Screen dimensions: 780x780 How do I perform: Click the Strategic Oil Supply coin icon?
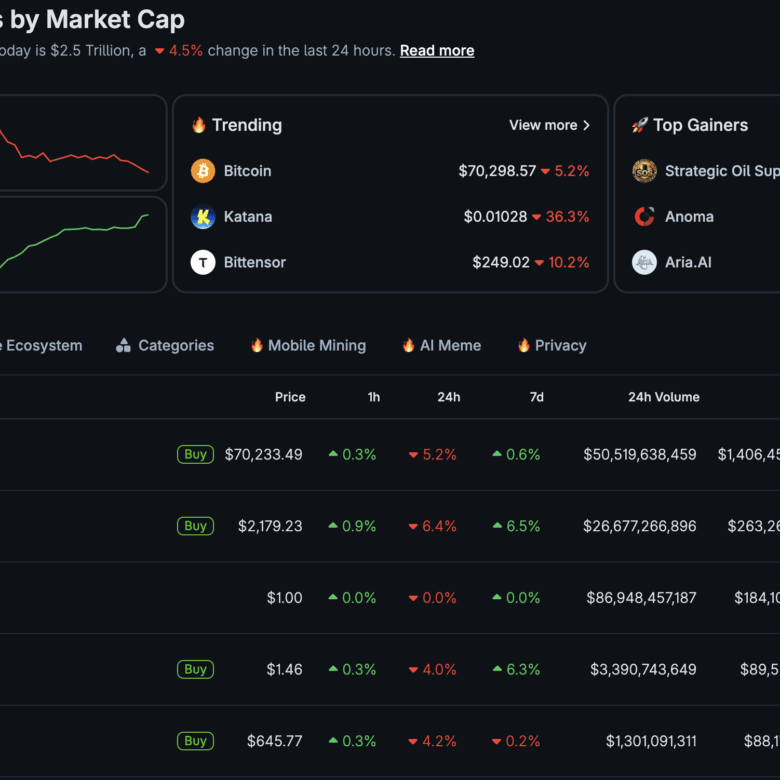(645, 171)
